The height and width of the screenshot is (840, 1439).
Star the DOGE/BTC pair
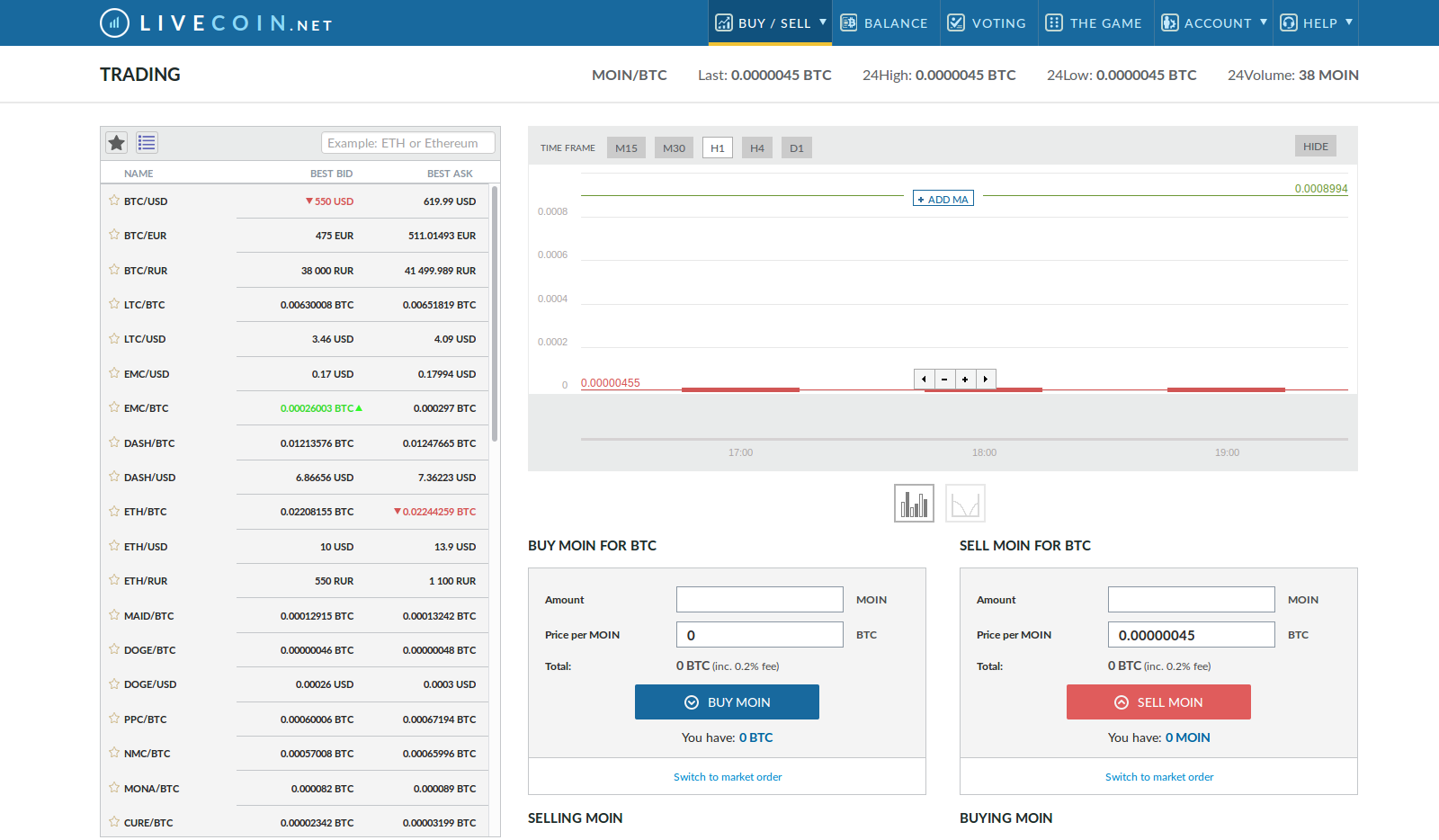coord(114,649)
